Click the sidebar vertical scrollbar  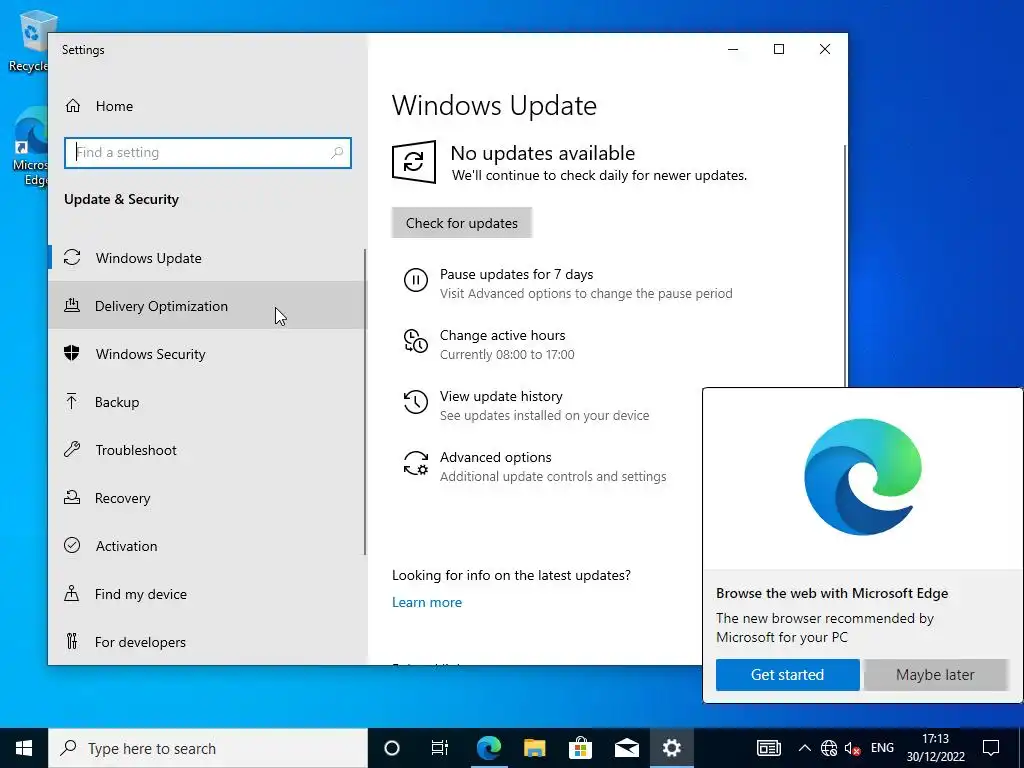tap(364, 402)
